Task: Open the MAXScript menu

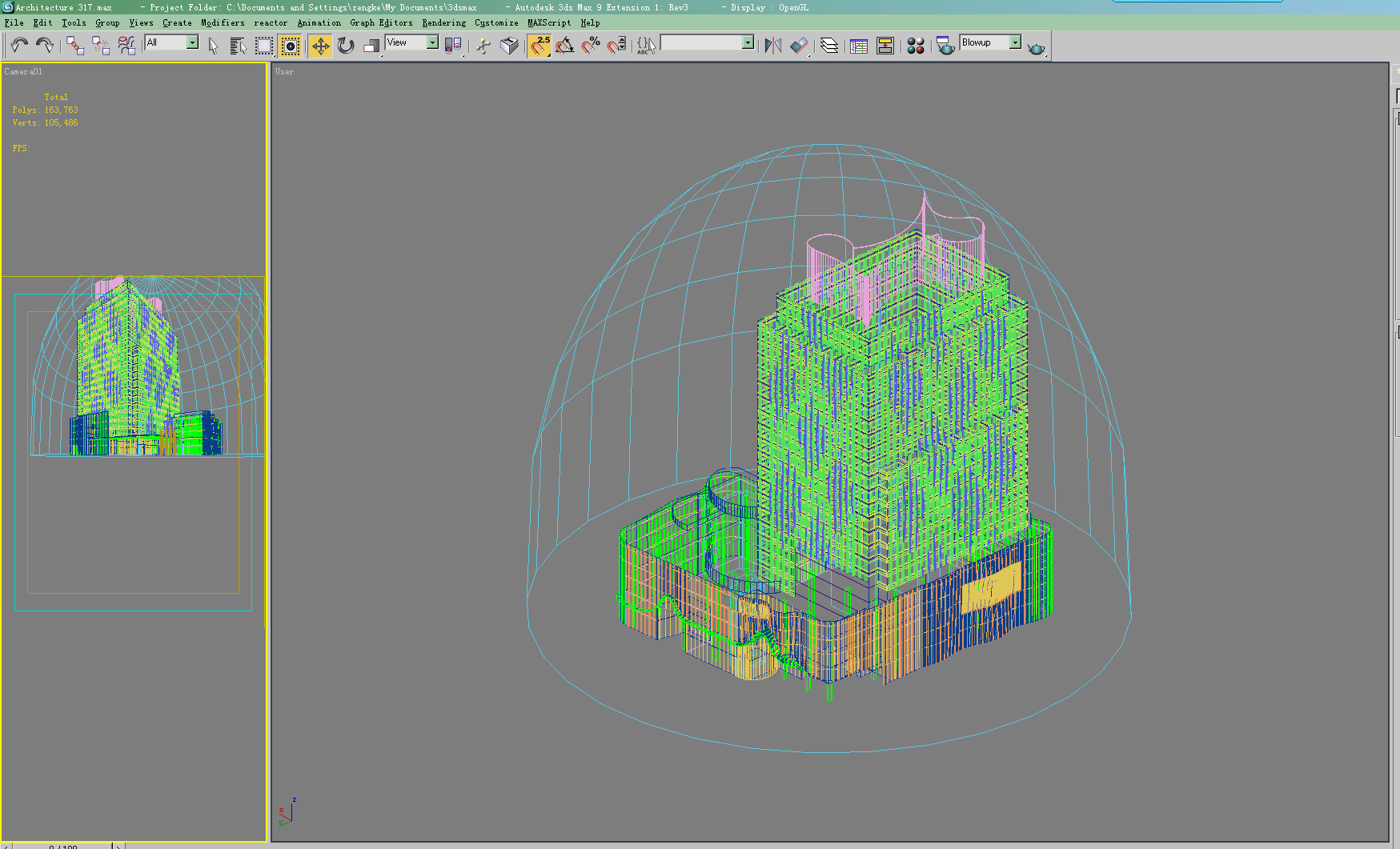Action: click(549, 23)
